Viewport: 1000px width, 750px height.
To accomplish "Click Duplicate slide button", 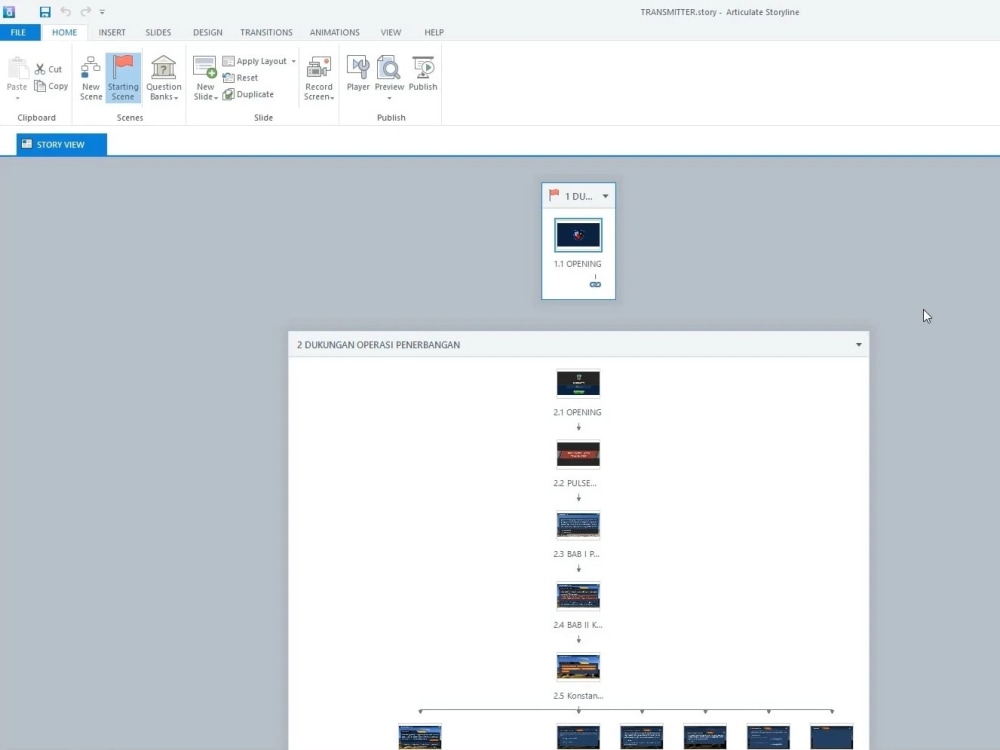I will coord(248,94).
